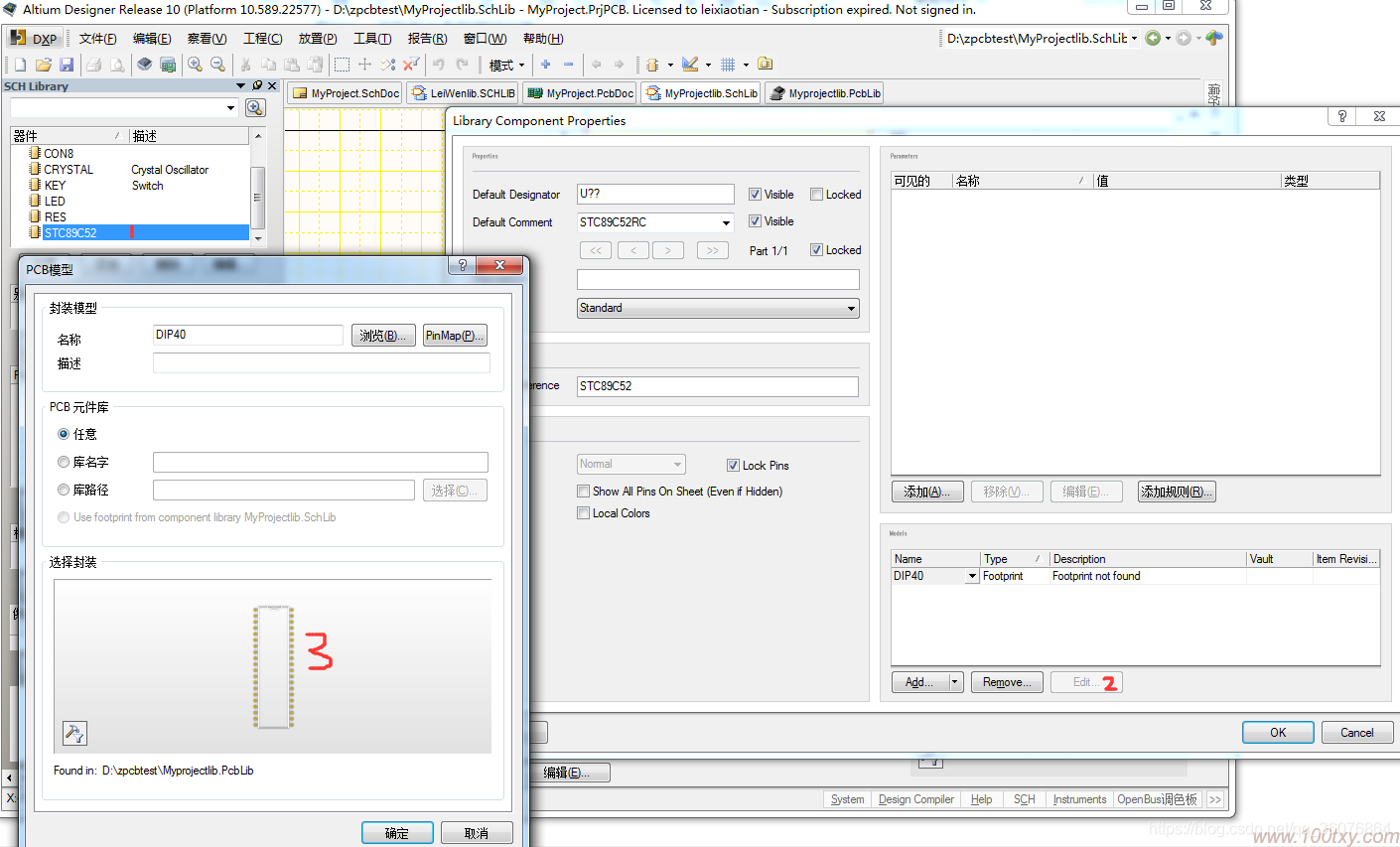Click the print icon in toolbar

coord(93,65)
